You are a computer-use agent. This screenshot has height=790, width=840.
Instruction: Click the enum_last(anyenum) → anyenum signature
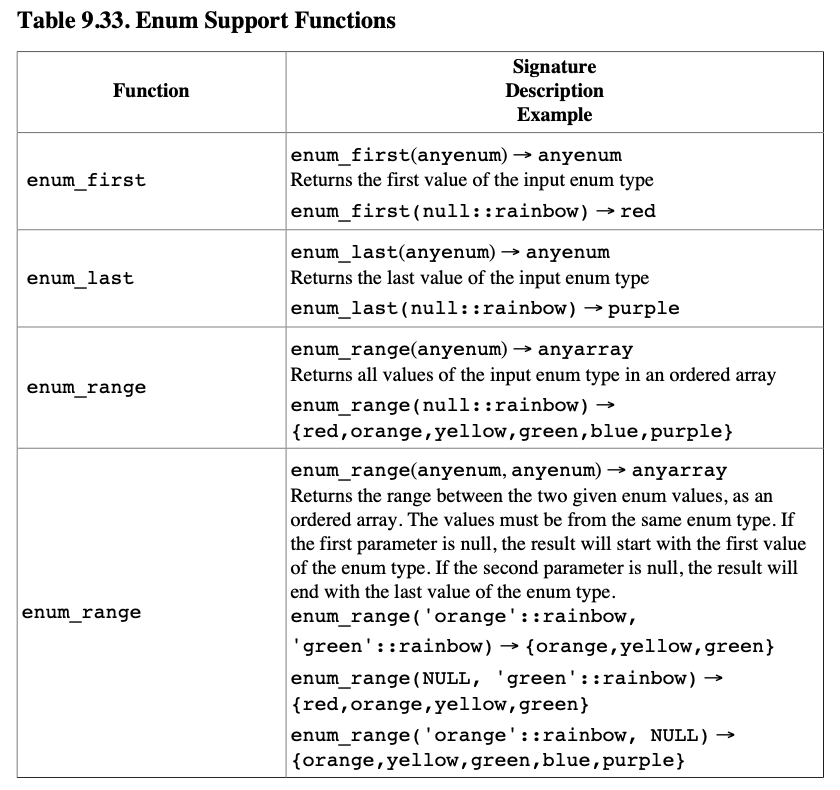(450, 253)
